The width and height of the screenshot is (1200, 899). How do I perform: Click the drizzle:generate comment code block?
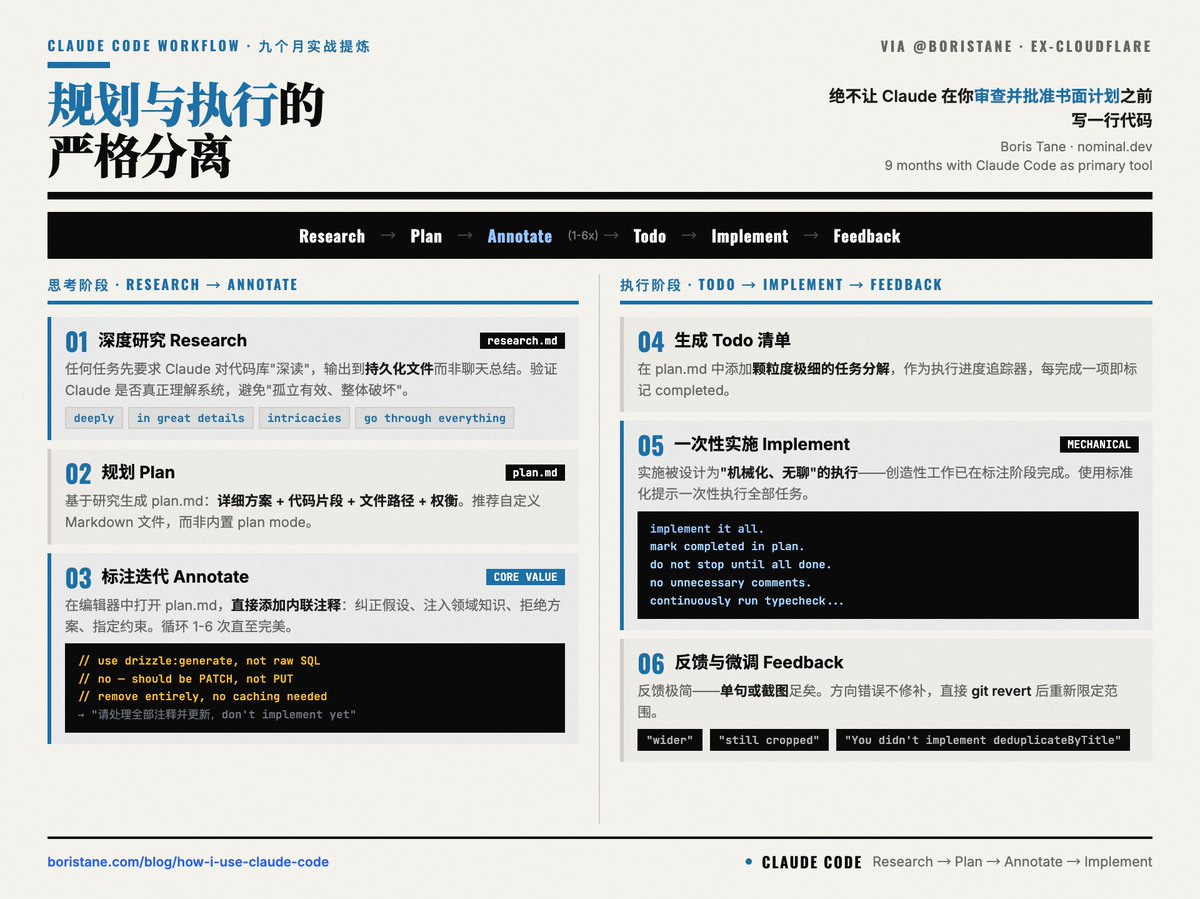pos(314,687)
